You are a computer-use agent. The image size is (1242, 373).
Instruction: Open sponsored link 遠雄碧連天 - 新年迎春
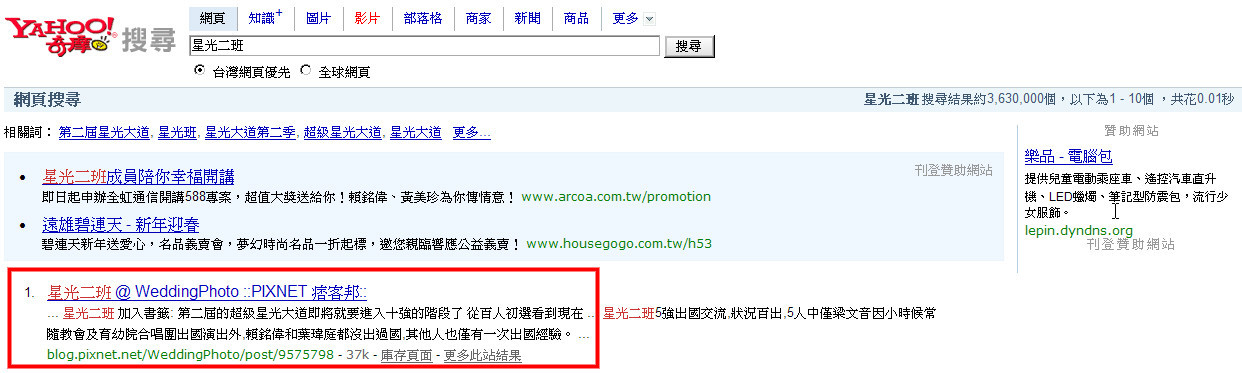point(120,224)
